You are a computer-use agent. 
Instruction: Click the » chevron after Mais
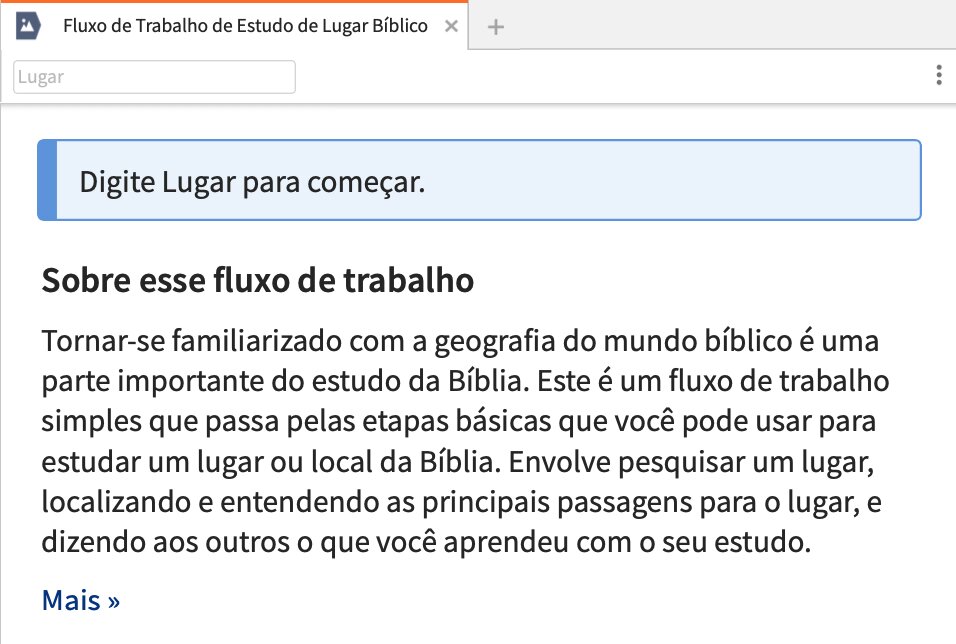point(114,602)
